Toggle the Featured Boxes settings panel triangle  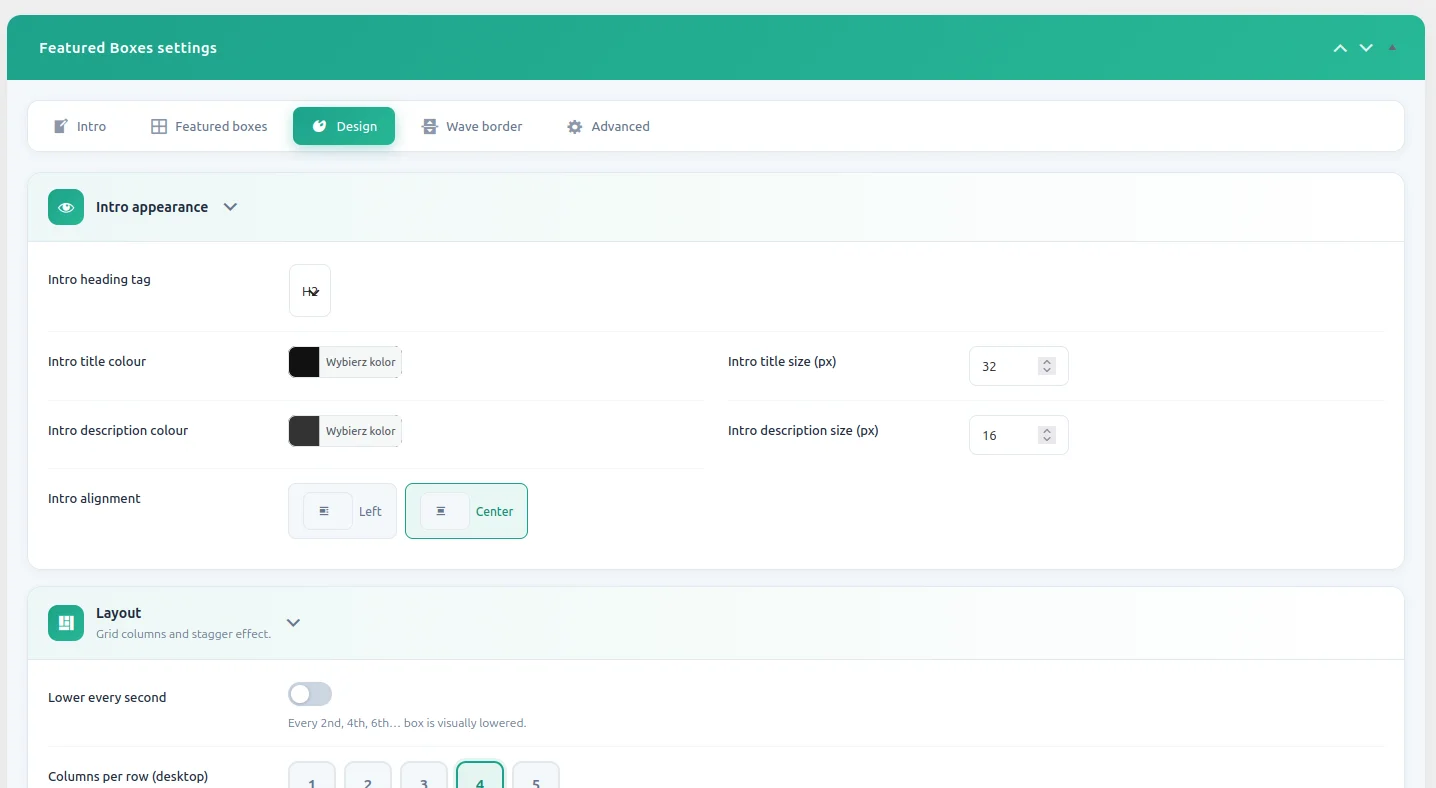pos(1392,48)
